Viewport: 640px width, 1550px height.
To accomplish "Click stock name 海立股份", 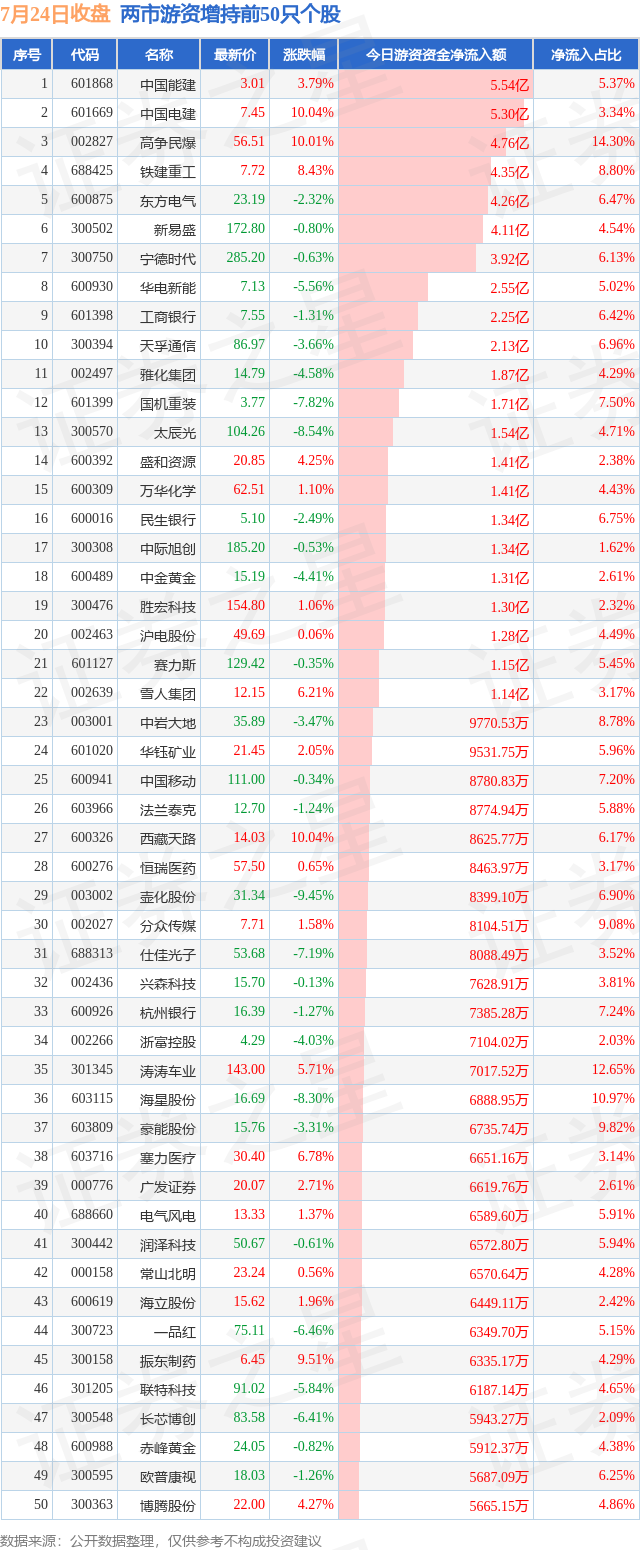I will 168,1302.
